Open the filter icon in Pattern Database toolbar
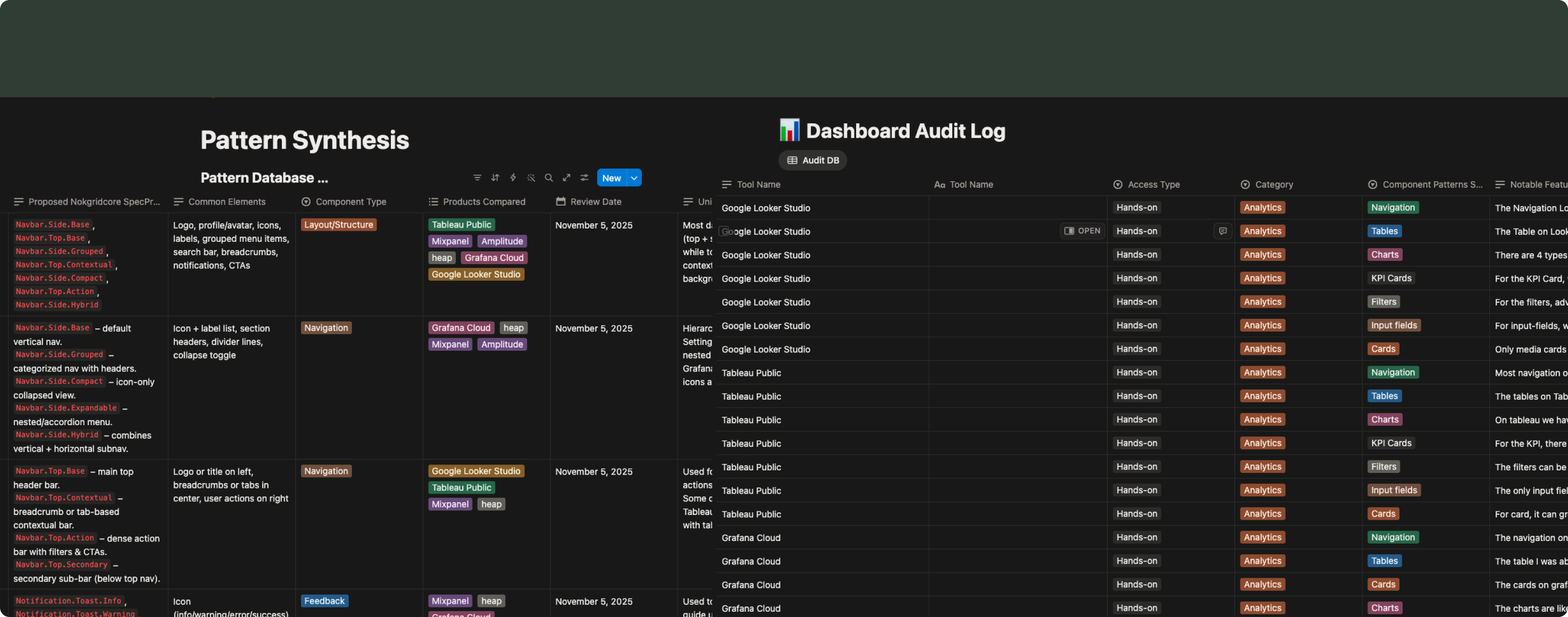Image resolution: width=1568 pixels, height=617 pixels. [x=477, y=178]
